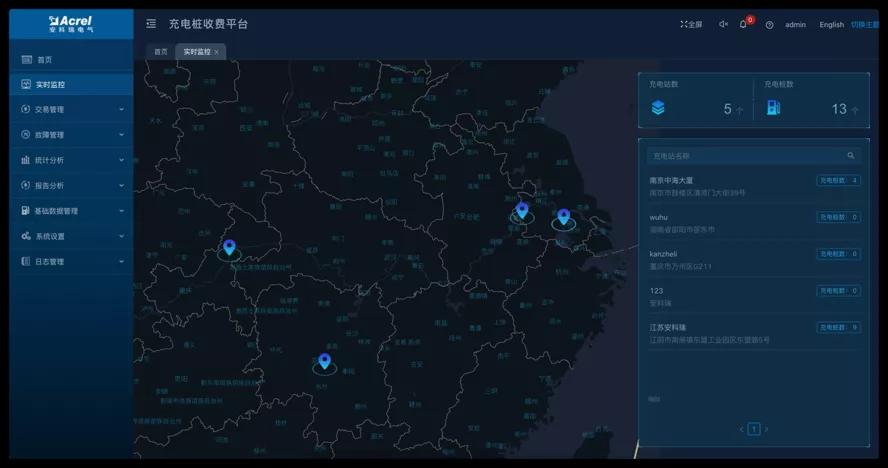Click the 实时监控 sidebar icon
Screen dimensions: 888x468
coord(26,84)
